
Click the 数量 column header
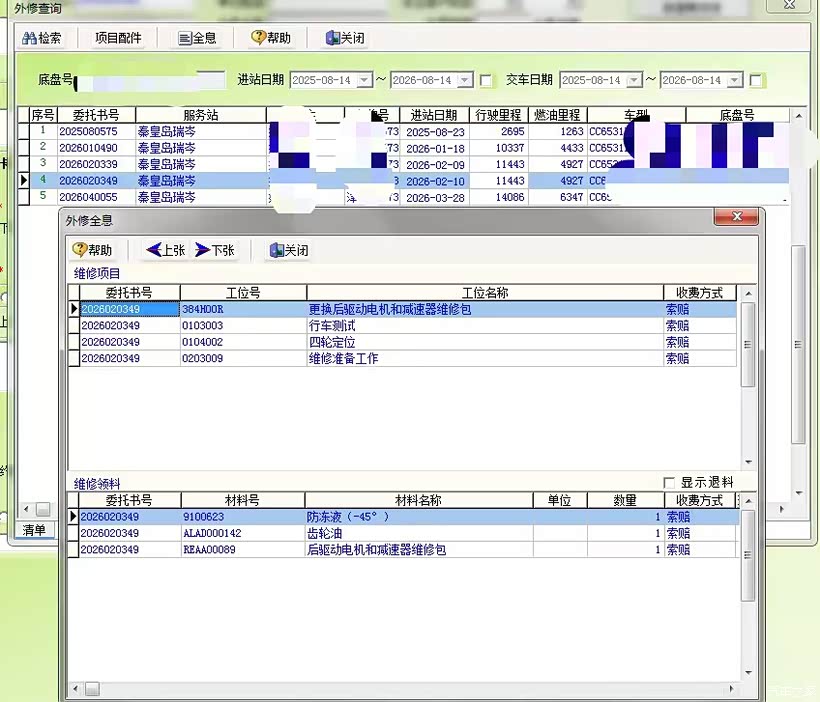pyautogui.click(x=625, y=500)
